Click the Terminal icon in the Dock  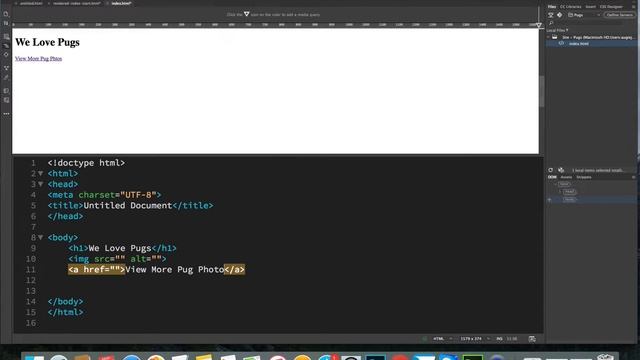pyautogui.click(x=473, y=357)
